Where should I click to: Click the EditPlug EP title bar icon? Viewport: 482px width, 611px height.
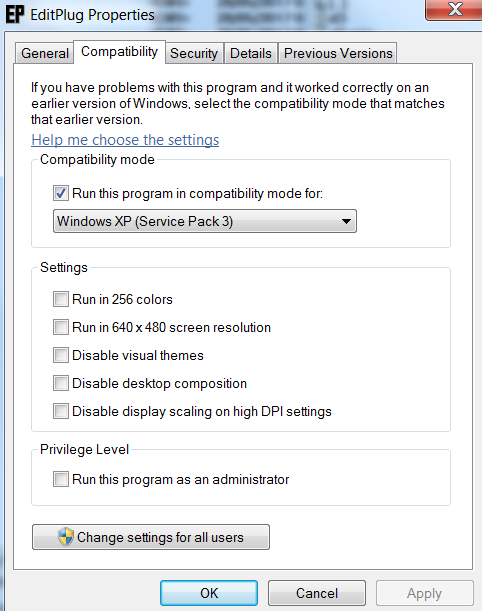pyautogui.click(x=15, y=14)
